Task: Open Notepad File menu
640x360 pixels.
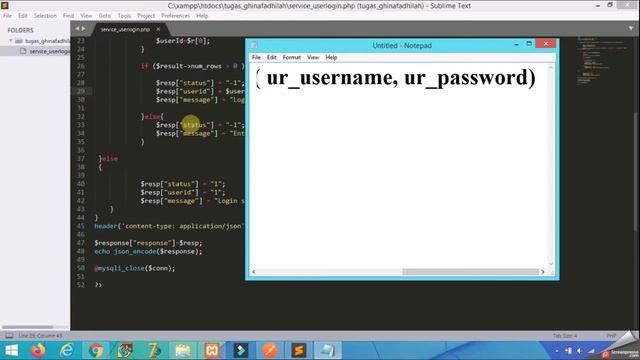Action: 256,58
